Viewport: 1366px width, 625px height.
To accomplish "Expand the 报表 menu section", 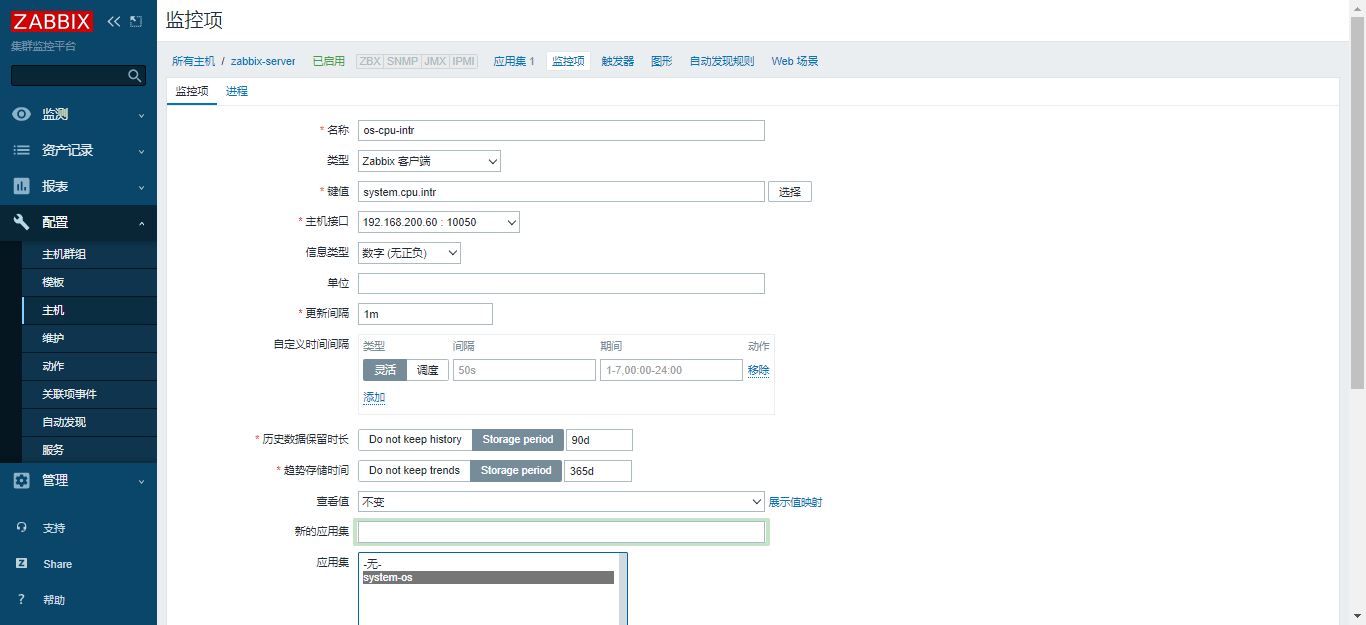I will pyautogui.click(x=78, y=186).
